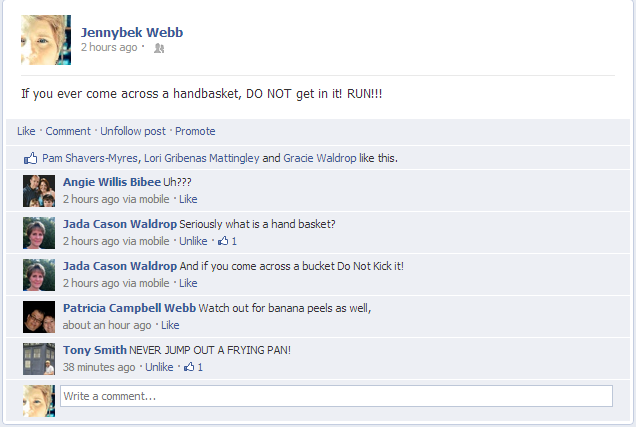Screen dimensions: 636x427
Task: Open Pam Shavers-Myres's profile from the likes list
Action: point(90,158)
